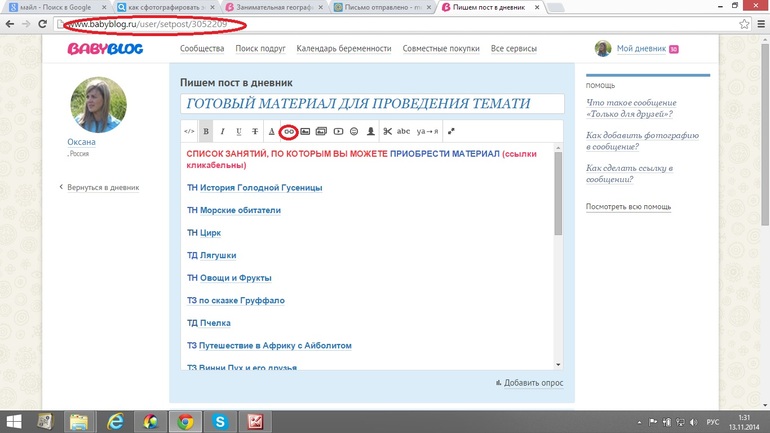The height and width of the screenshot is (433, 770).
Task: Bookmark this page with the star icon
Action: [x=744, y=24]
